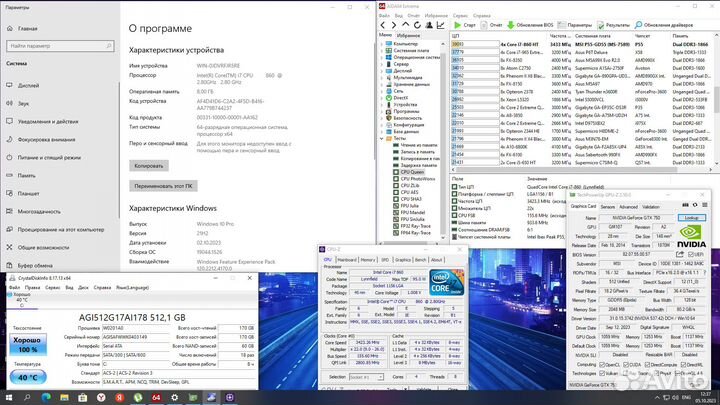Image resolution: width=720 pixels, height=405 pixels.
Task: Click the 40 °C temperature button
Action: pyautogui.click(x=28, y=377)
